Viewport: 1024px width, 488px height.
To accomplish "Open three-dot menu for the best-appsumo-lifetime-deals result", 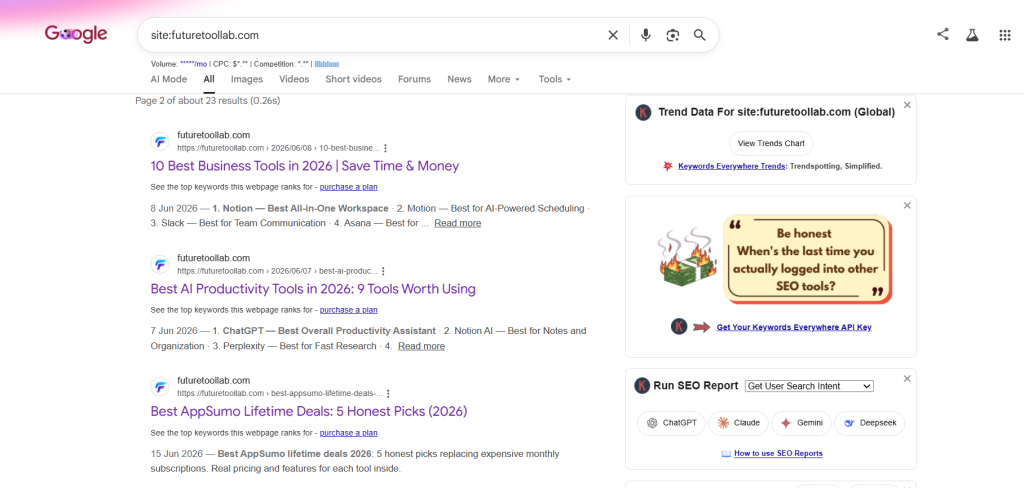I will click(x=388, y=394).
